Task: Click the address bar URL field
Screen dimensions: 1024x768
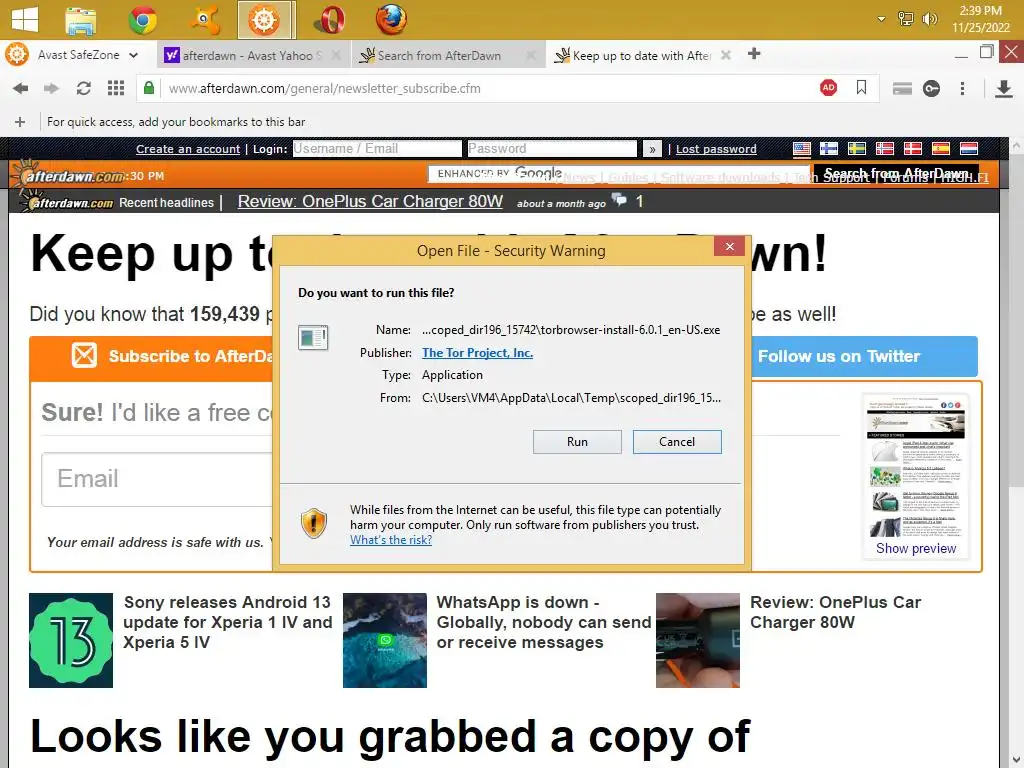Action: [483, 88]
